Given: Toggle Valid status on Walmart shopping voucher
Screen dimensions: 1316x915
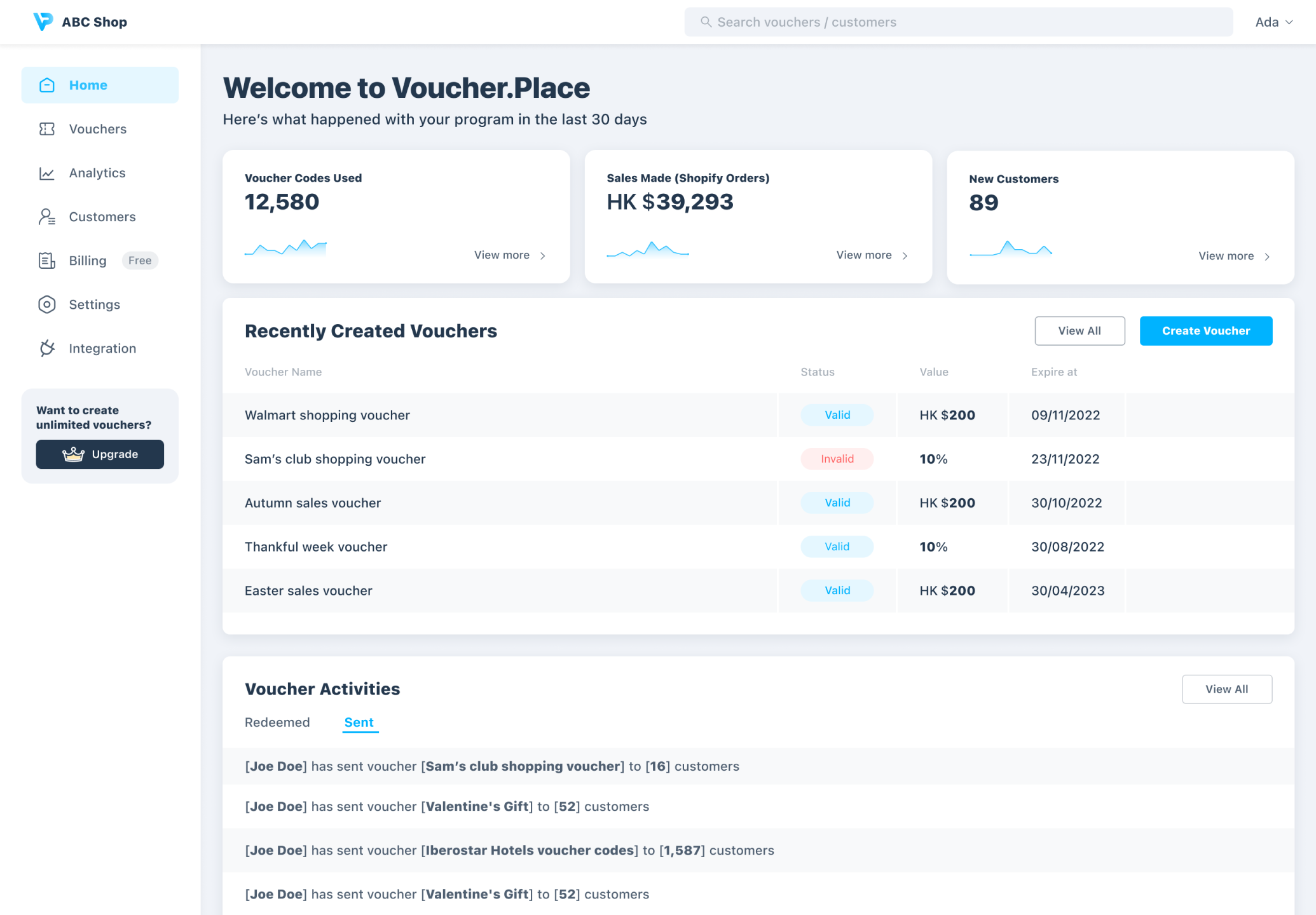Looking at the screenshot, I should click(837, 414).
